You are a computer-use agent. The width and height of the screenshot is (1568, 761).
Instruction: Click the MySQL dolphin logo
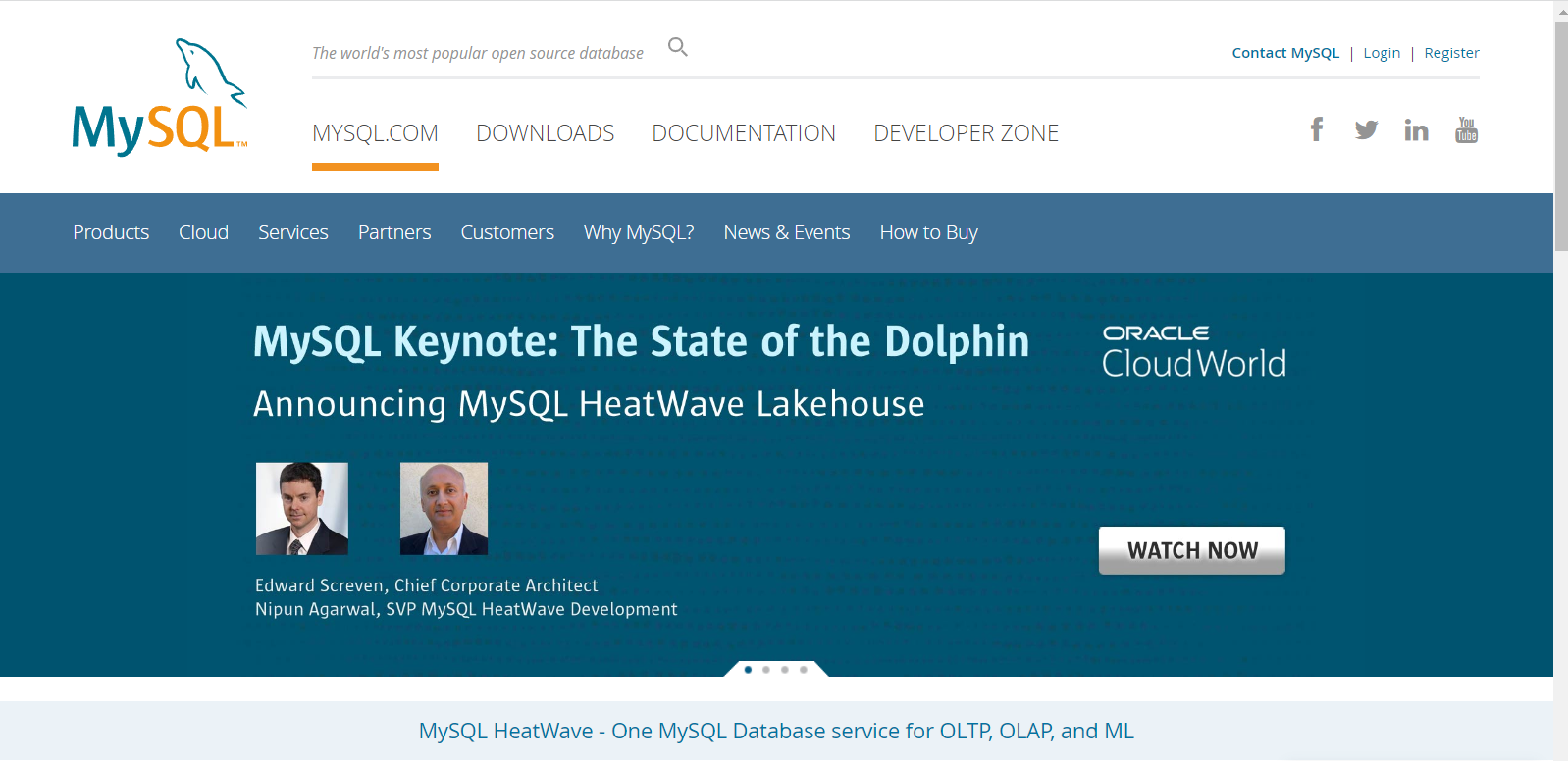pyautogui.click(x=160, y=97)
